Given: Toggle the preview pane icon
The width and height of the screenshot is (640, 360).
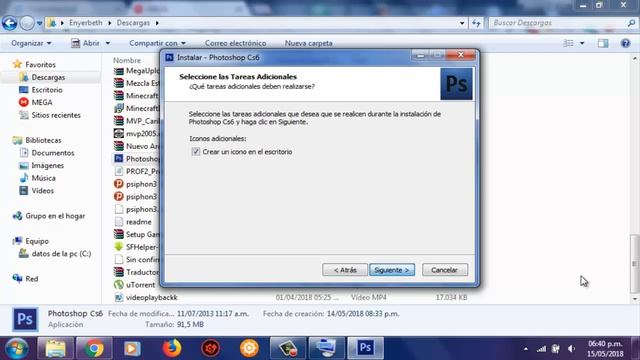Looking at the screenshot, I should 603,43.
